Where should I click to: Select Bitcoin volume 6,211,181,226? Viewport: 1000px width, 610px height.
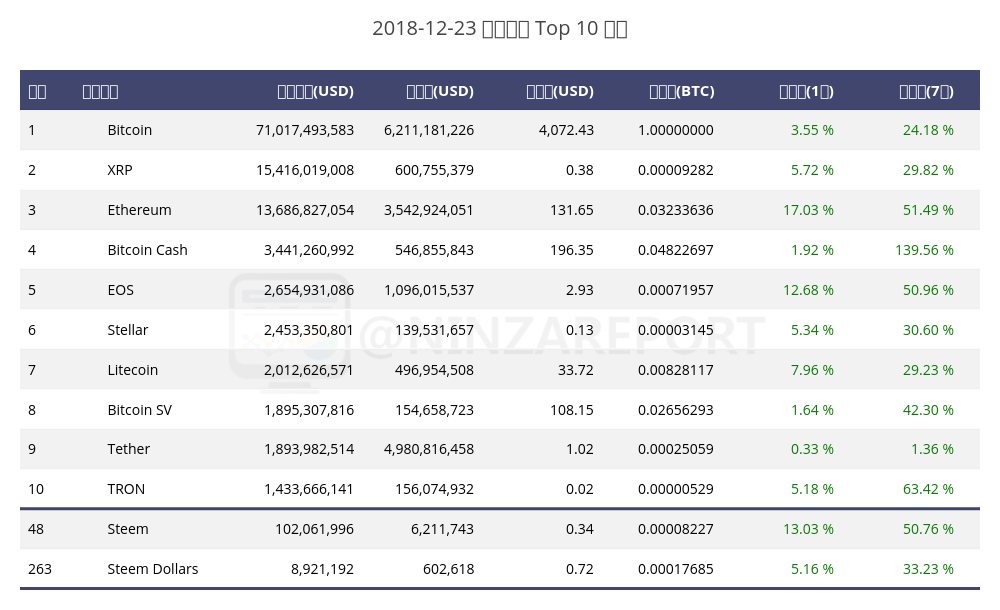coord(429,130)
